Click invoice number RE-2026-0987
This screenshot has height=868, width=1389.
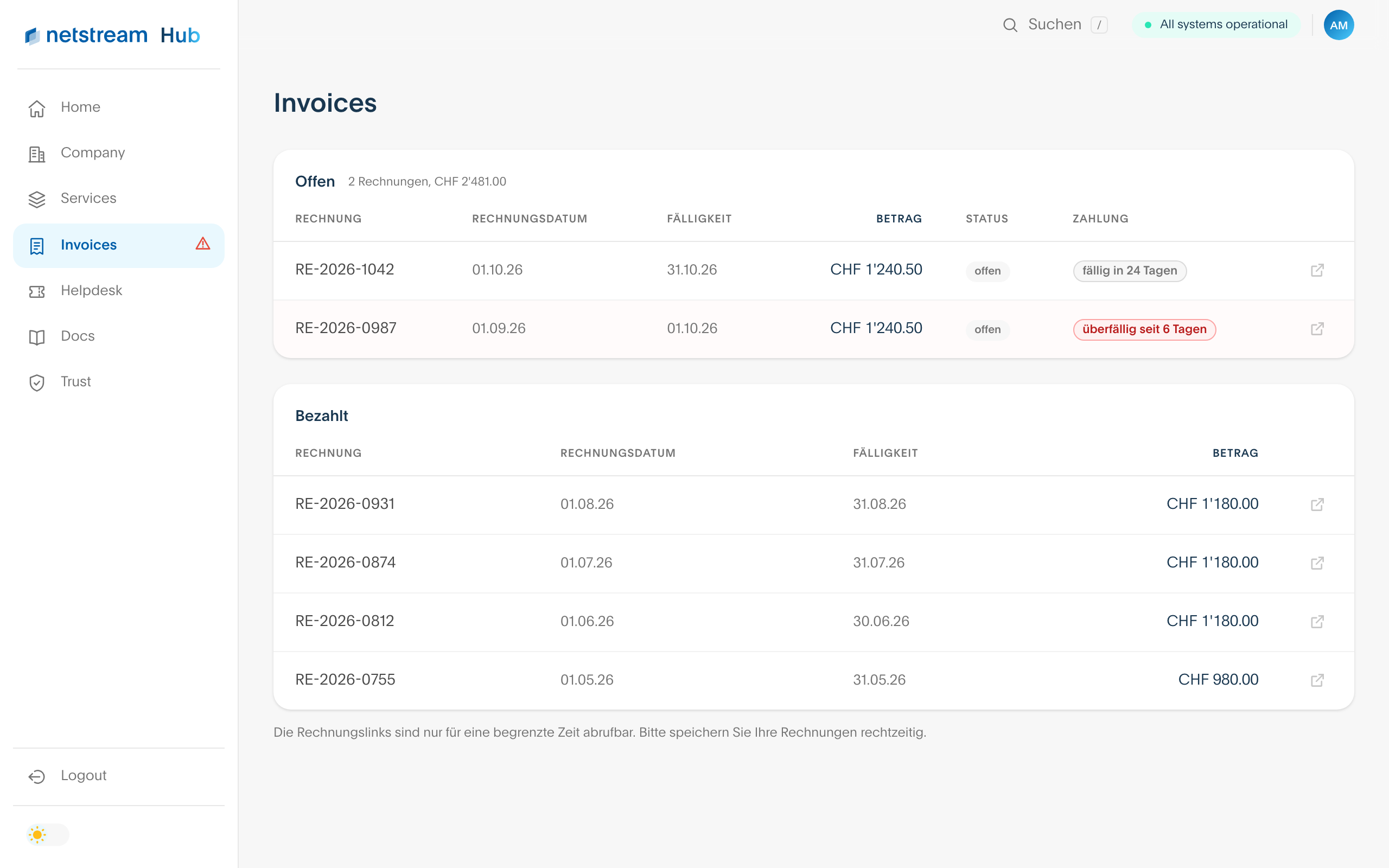[346, 328]
